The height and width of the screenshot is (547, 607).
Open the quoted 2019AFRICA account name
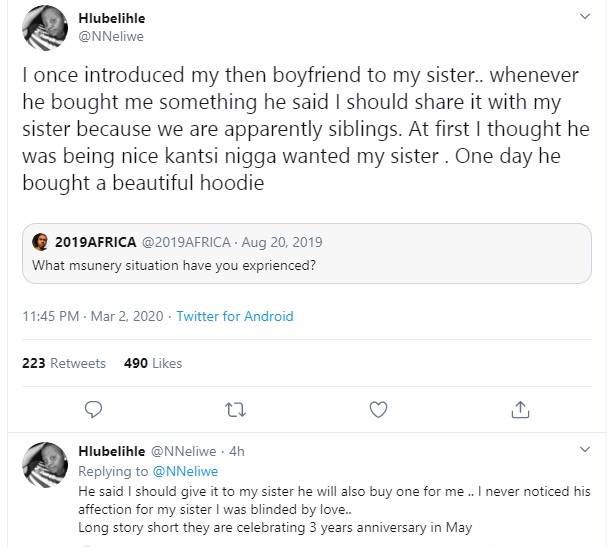pyautogui.click(x=94, y=241)
